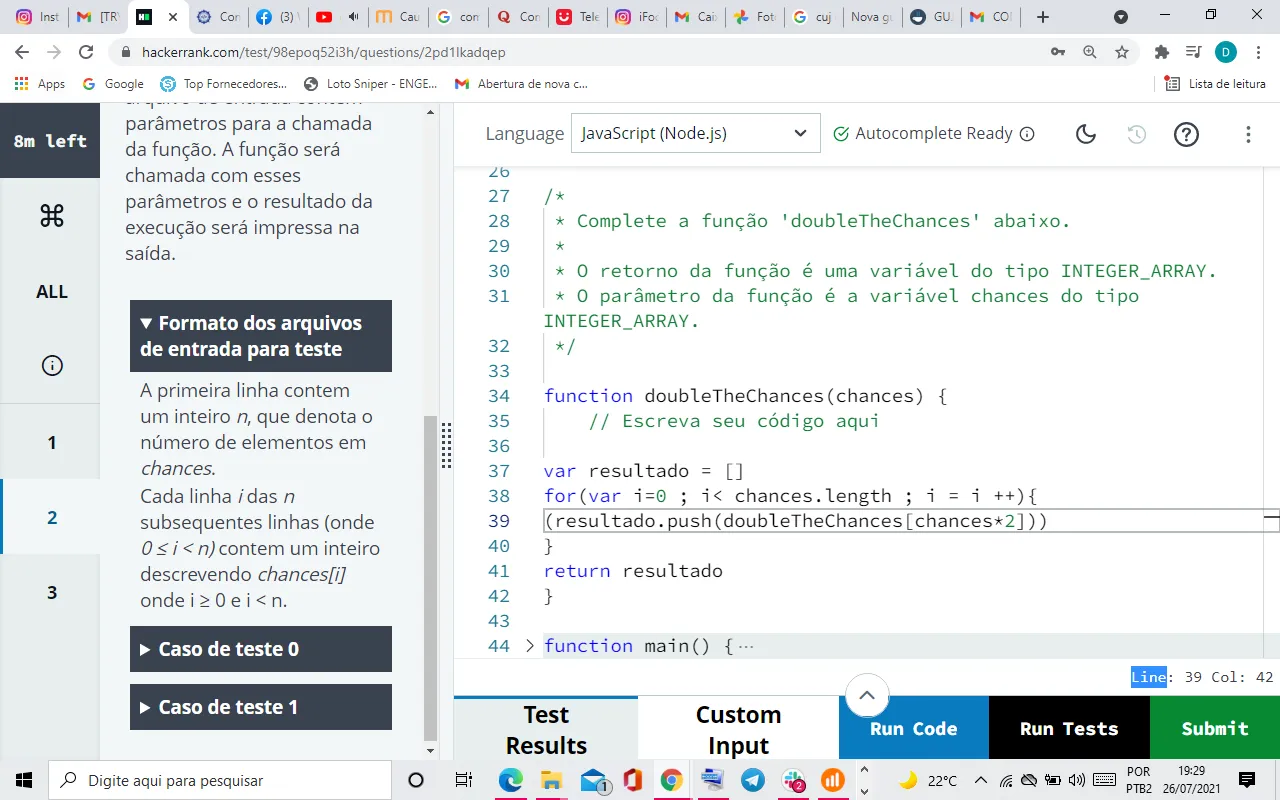Unfold the collapsed main function on line 44
The image size is (1280, 800).
pos(530,646)
